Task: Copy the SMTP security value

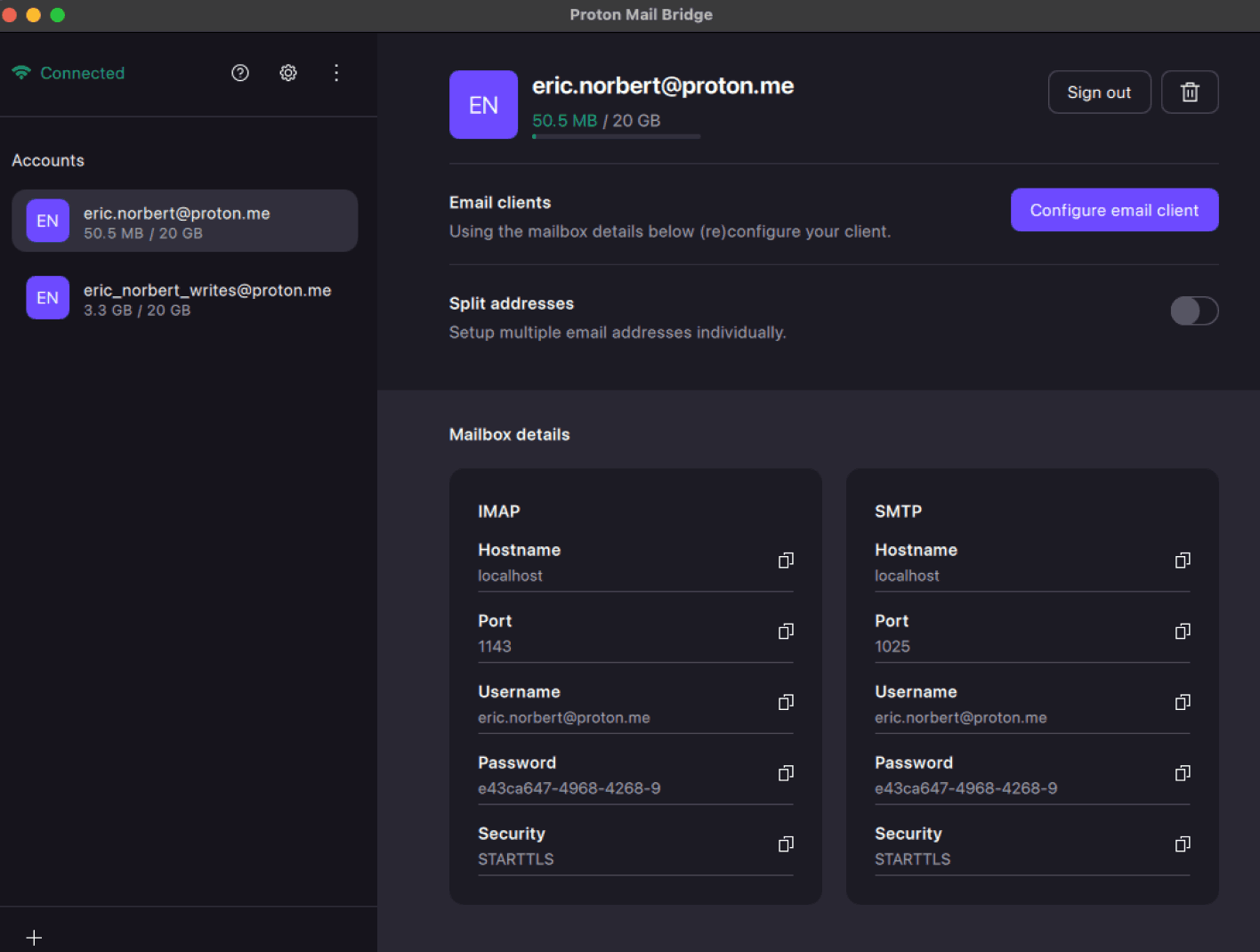Action: click(x=1183, y=844)
